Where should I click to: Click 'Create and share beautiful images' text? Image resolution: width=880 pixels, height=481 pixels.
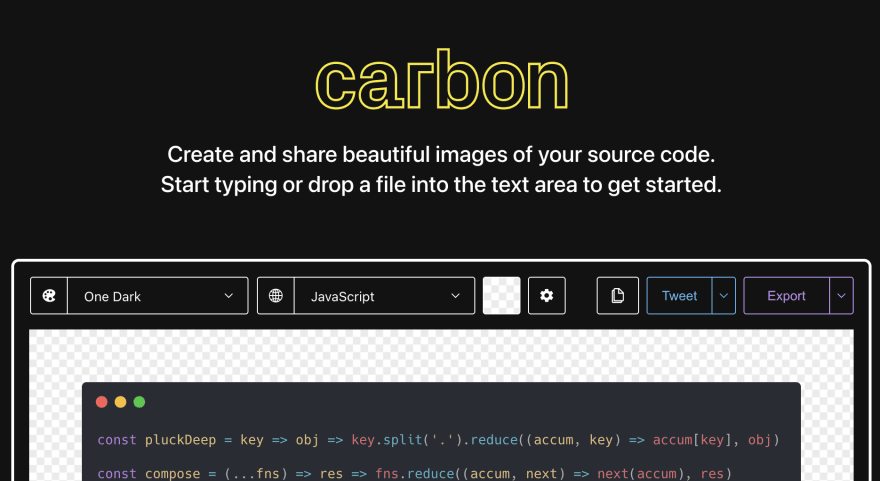point(441,154)
